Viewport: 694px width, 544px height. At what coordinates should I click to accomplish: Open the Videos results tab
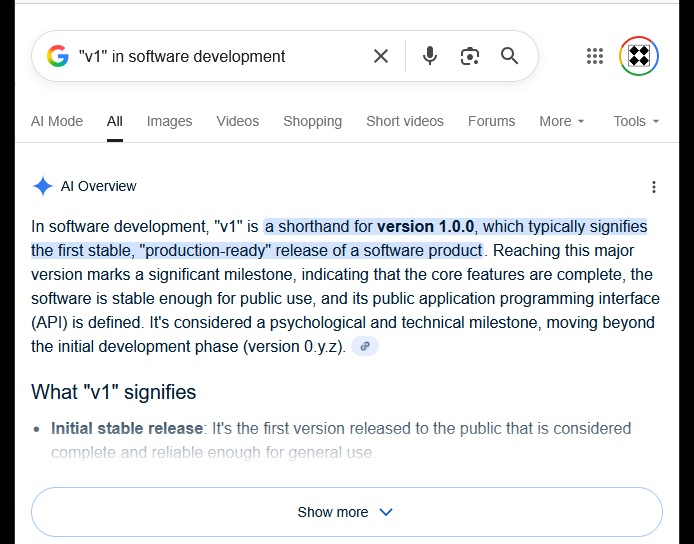pyautogui.click(x=237, y=121)
